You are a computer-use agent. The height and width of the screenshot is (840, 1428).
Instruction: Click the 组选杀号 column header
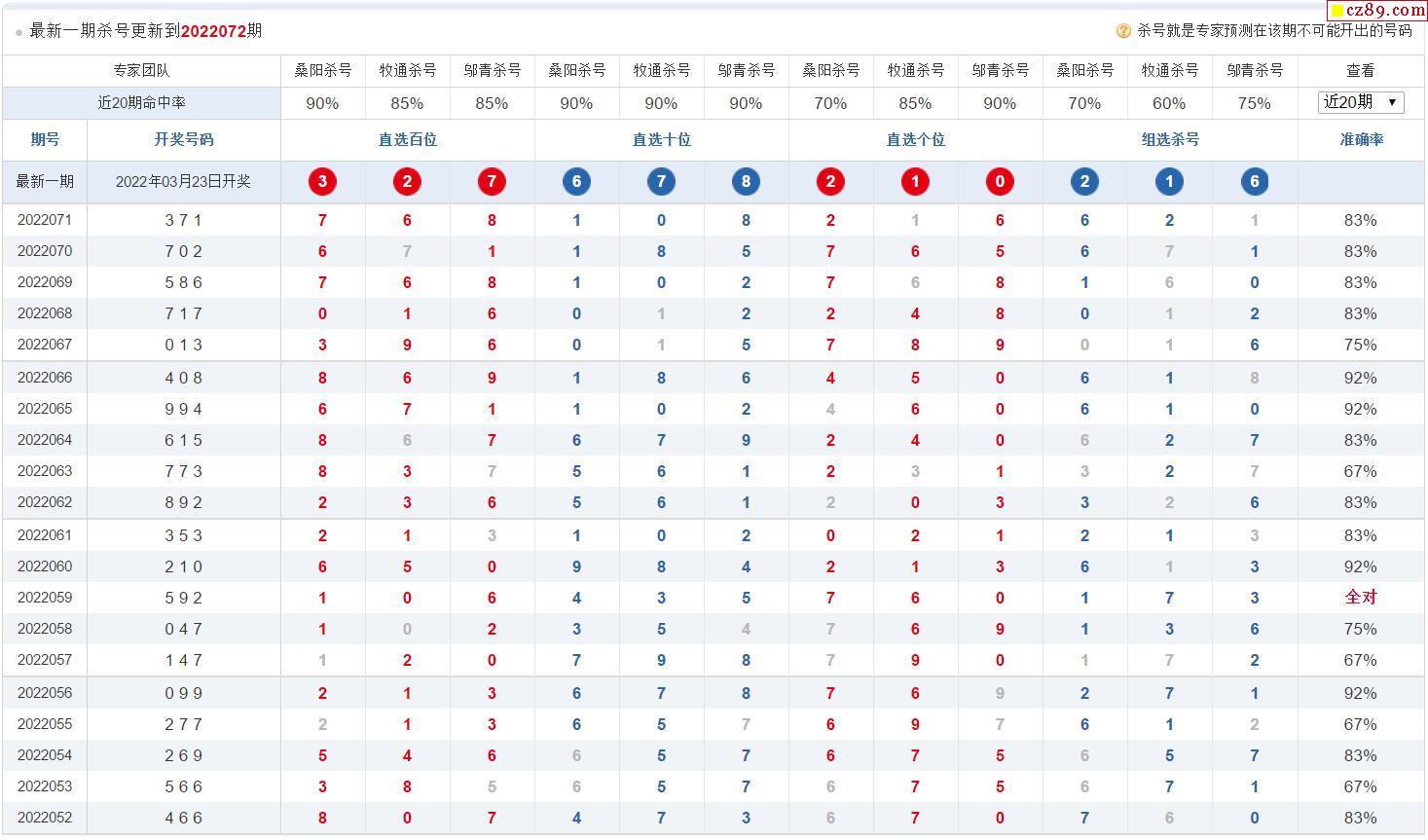(x=1170, y=140)
